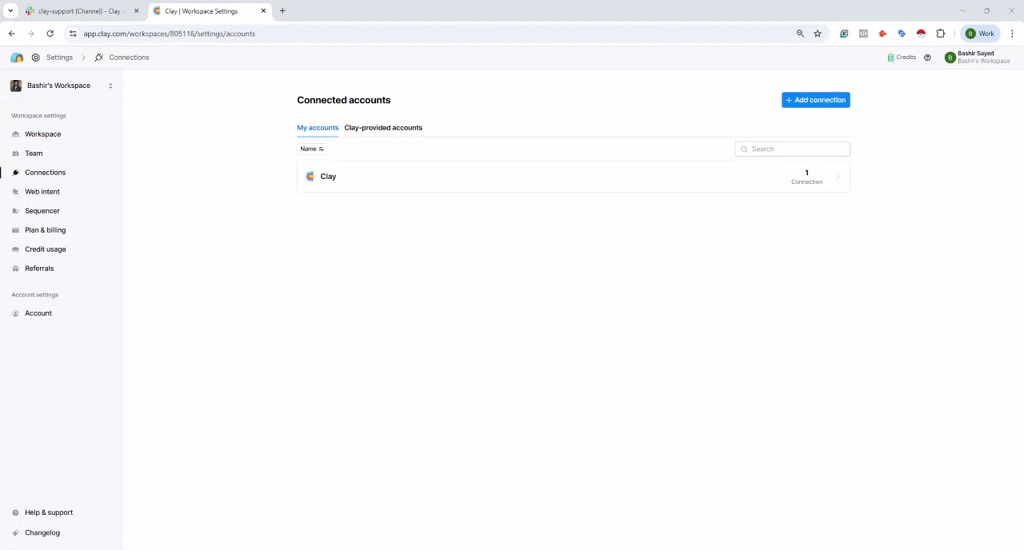Image resolution: width=1024 pixels, height=550 pixels.
Task: Open Credit usage in sidebar
Action: [x=45, y=249]
